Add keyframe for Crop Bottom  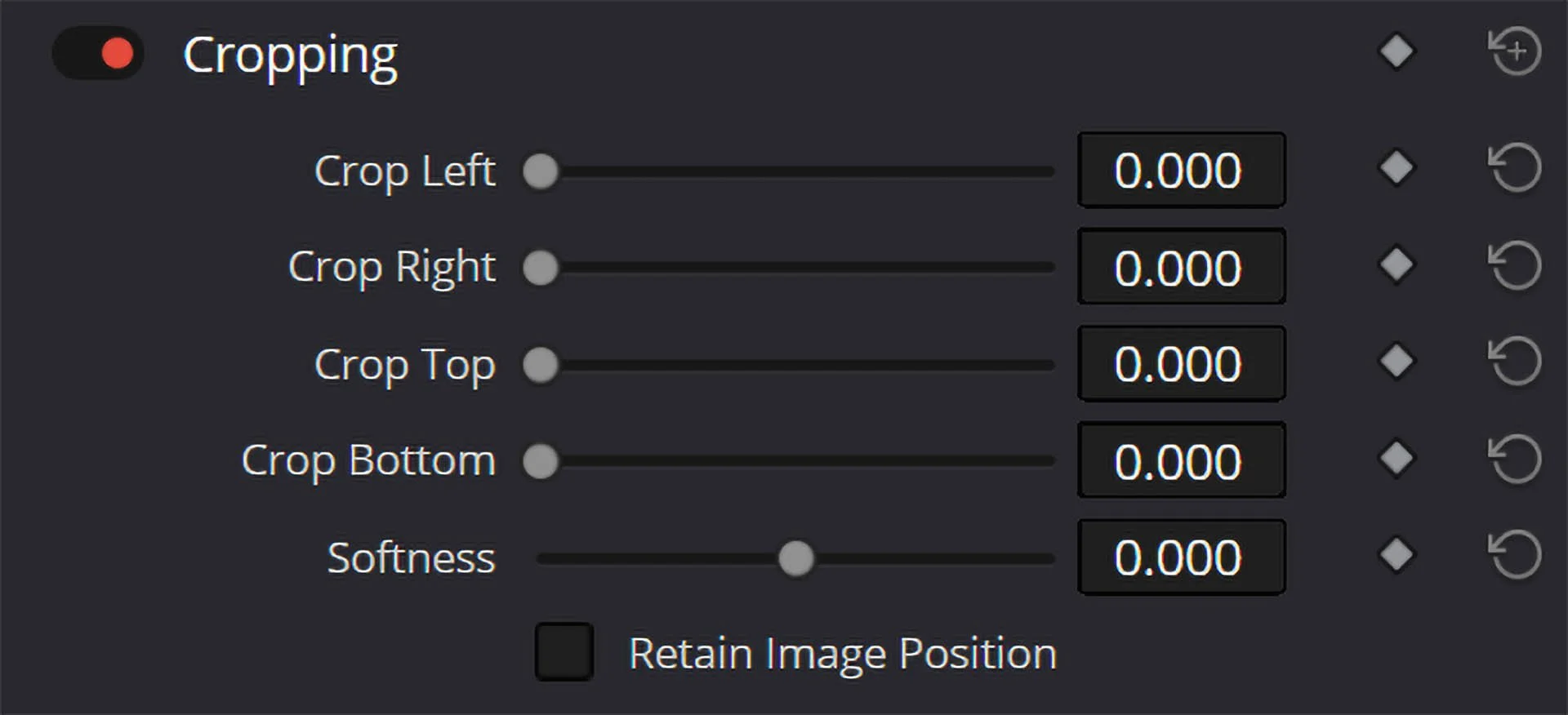click(x=1396, y=458)
